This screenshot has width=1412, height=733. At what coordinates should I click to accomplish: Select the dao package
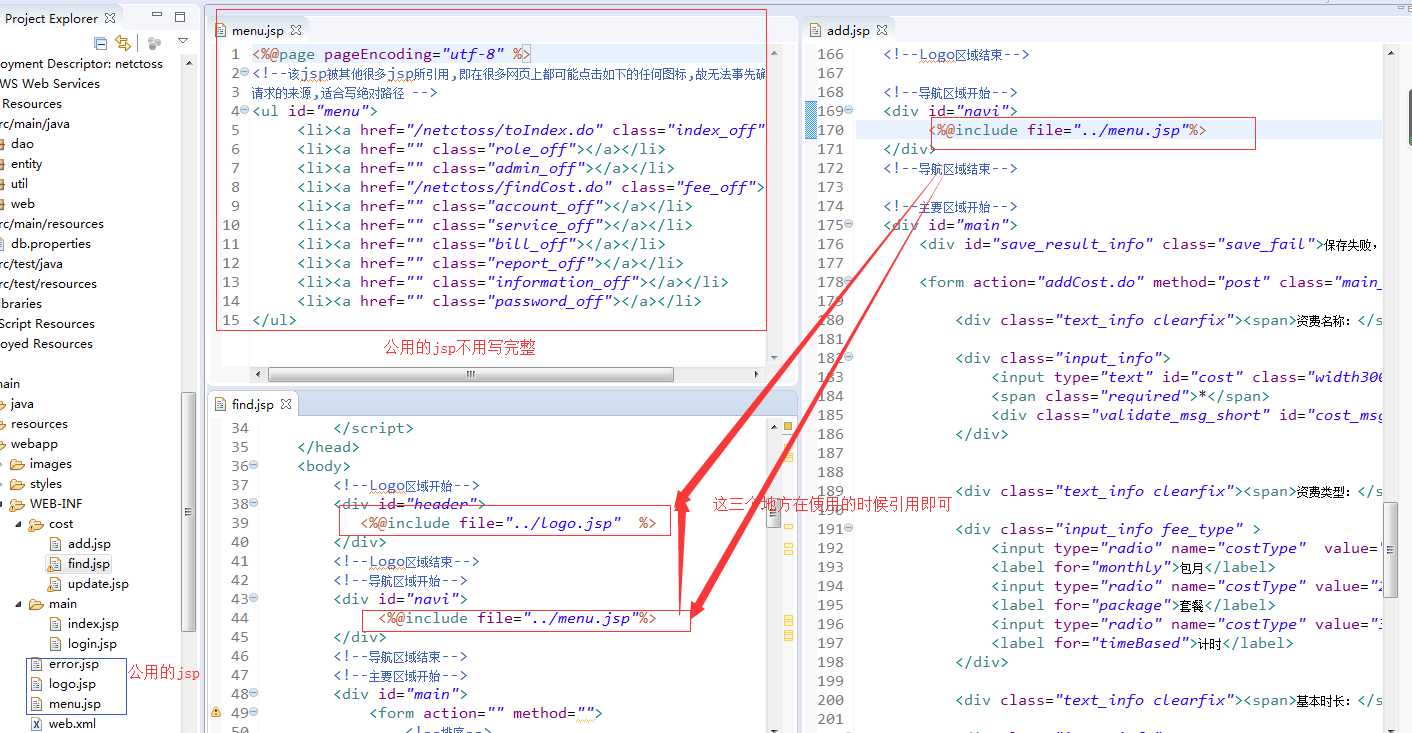pyautogui.click(x=22, y=144)
